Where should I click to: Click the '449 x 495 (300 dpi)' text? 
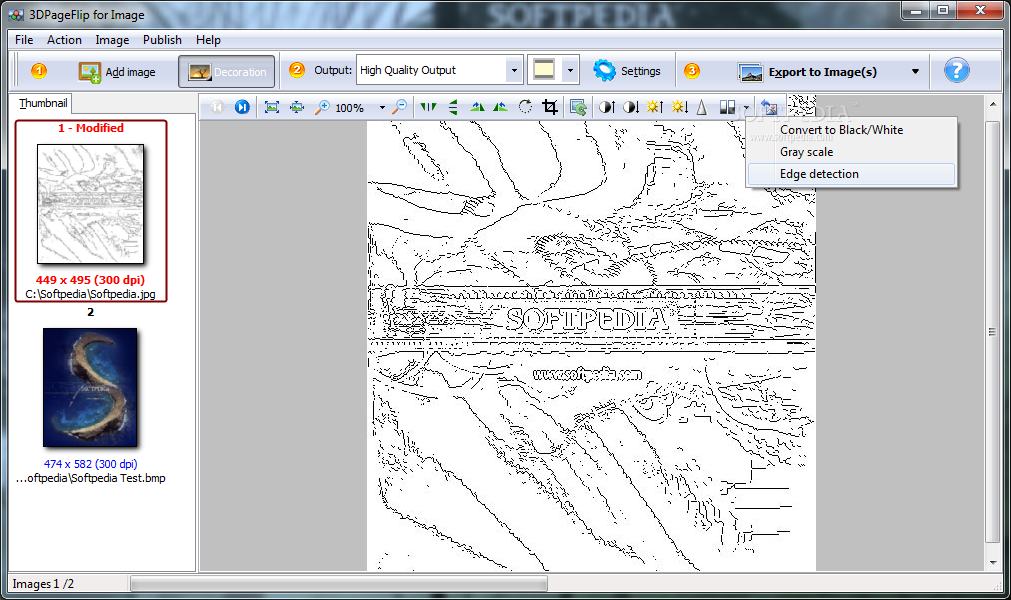click(x=90, y=280)
